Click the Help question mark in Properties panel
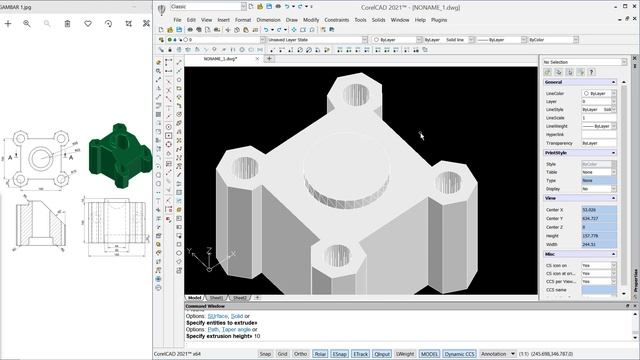 [x=591, y=72]
